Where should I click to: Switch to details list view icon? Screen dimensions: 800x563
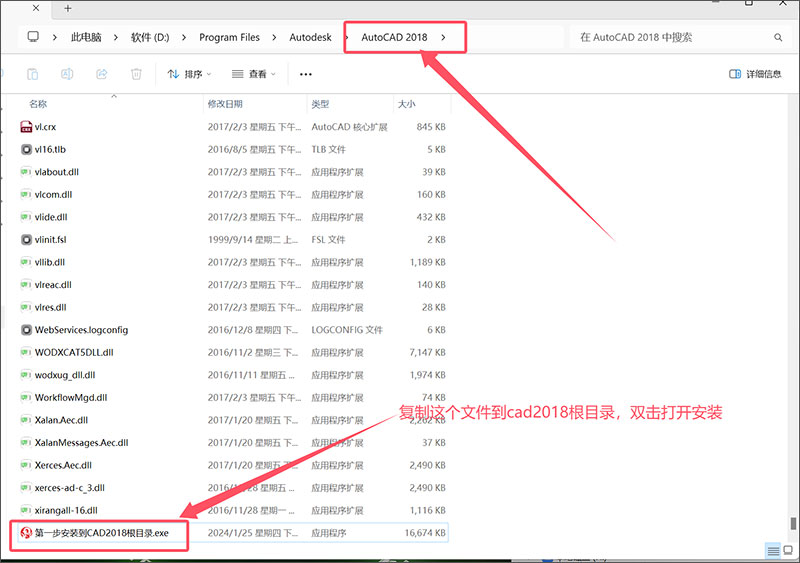(x=773, y=551)
